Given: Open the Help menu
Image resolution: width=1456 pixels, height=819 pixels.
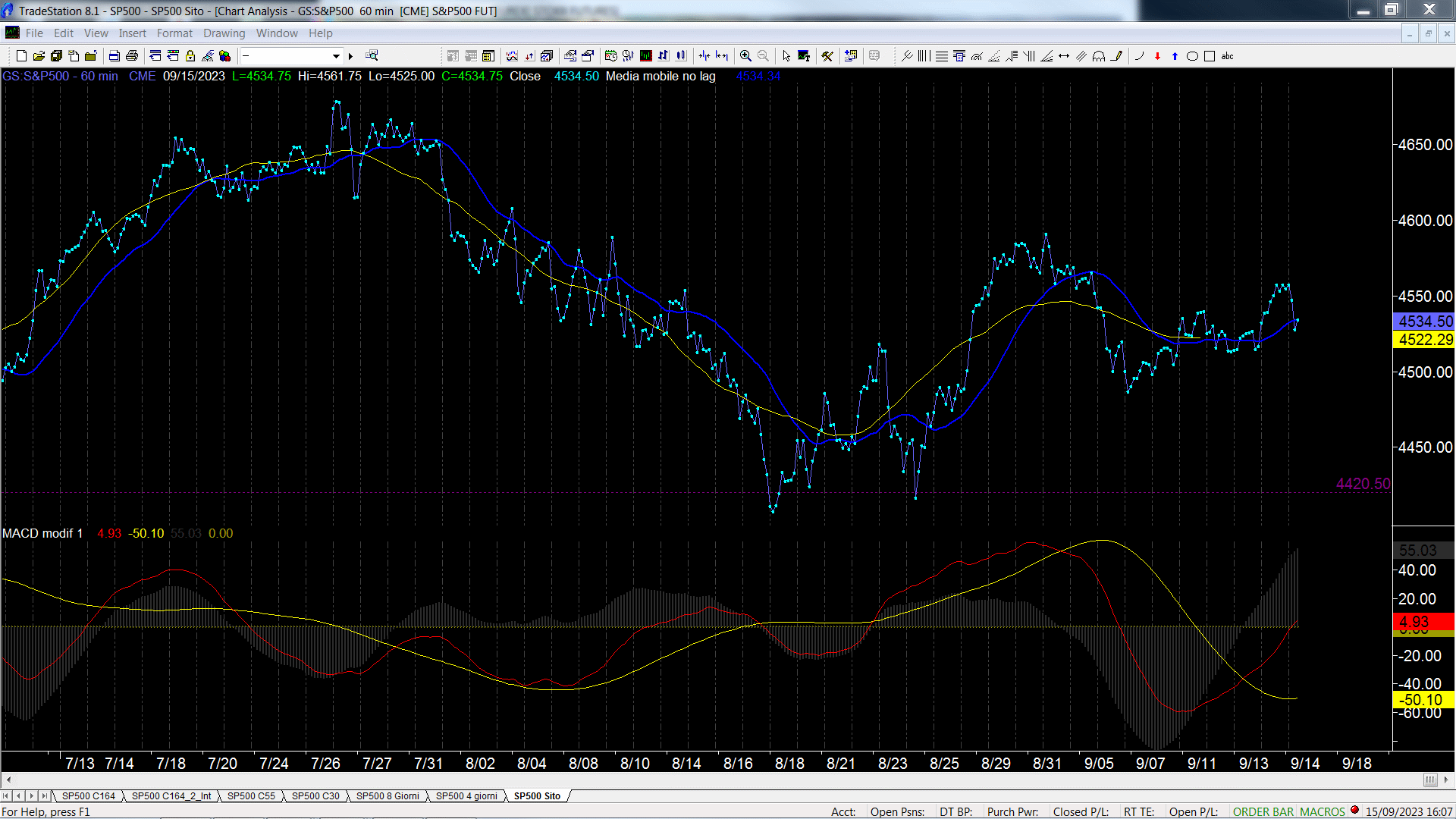Looking at the screenshot, I should 320,33.
